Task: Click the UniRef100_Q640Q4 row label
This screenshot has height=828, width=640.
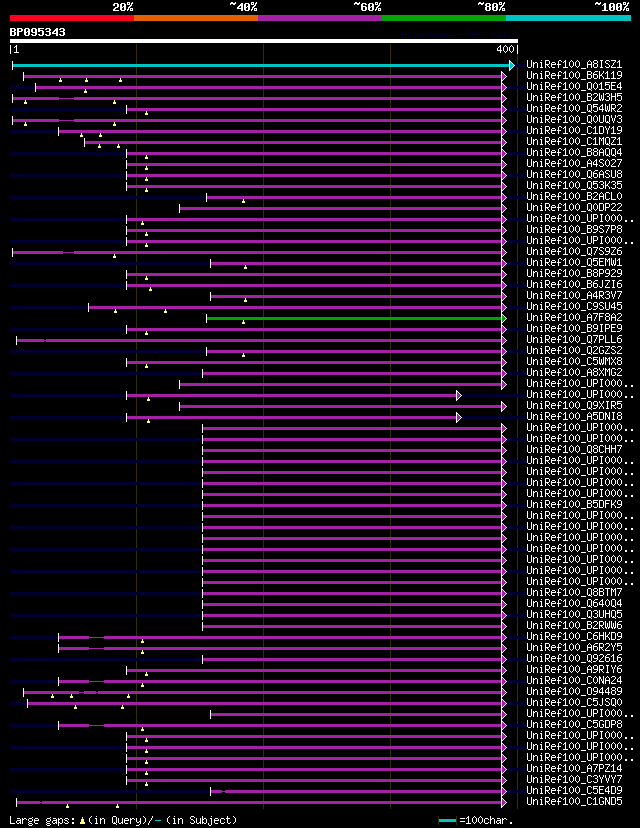Action: pos(574,604)
